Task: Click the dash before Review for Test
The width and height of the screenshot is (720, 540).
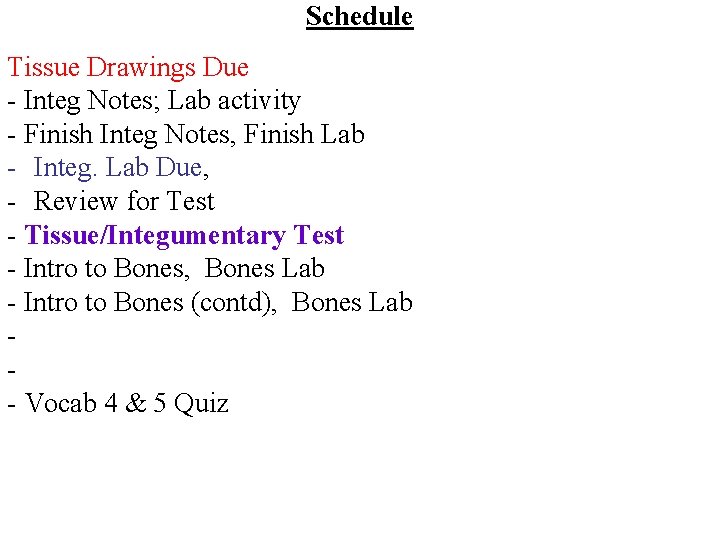Action: click(11, 203)
